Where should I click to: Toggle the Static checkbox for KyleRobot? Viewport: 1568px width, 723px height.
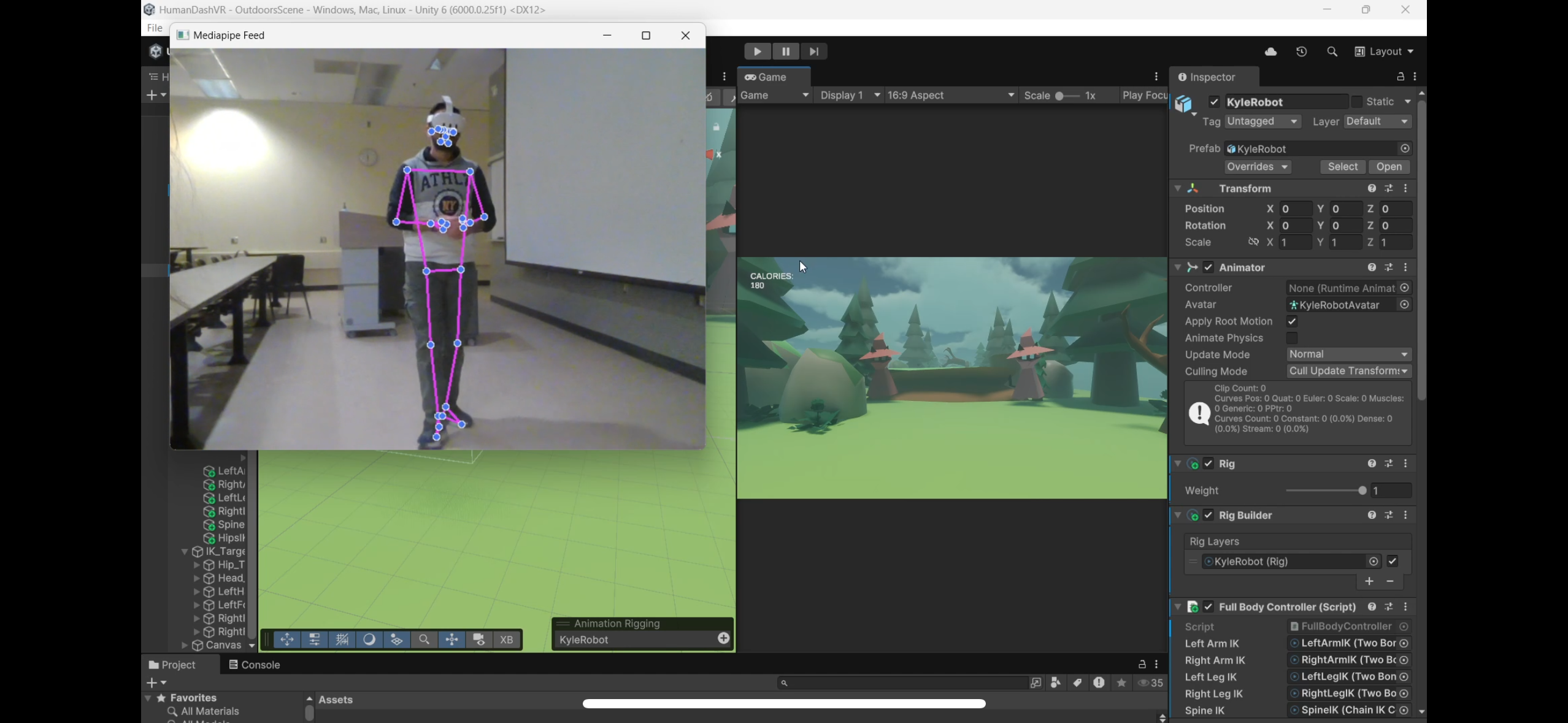1357,102
